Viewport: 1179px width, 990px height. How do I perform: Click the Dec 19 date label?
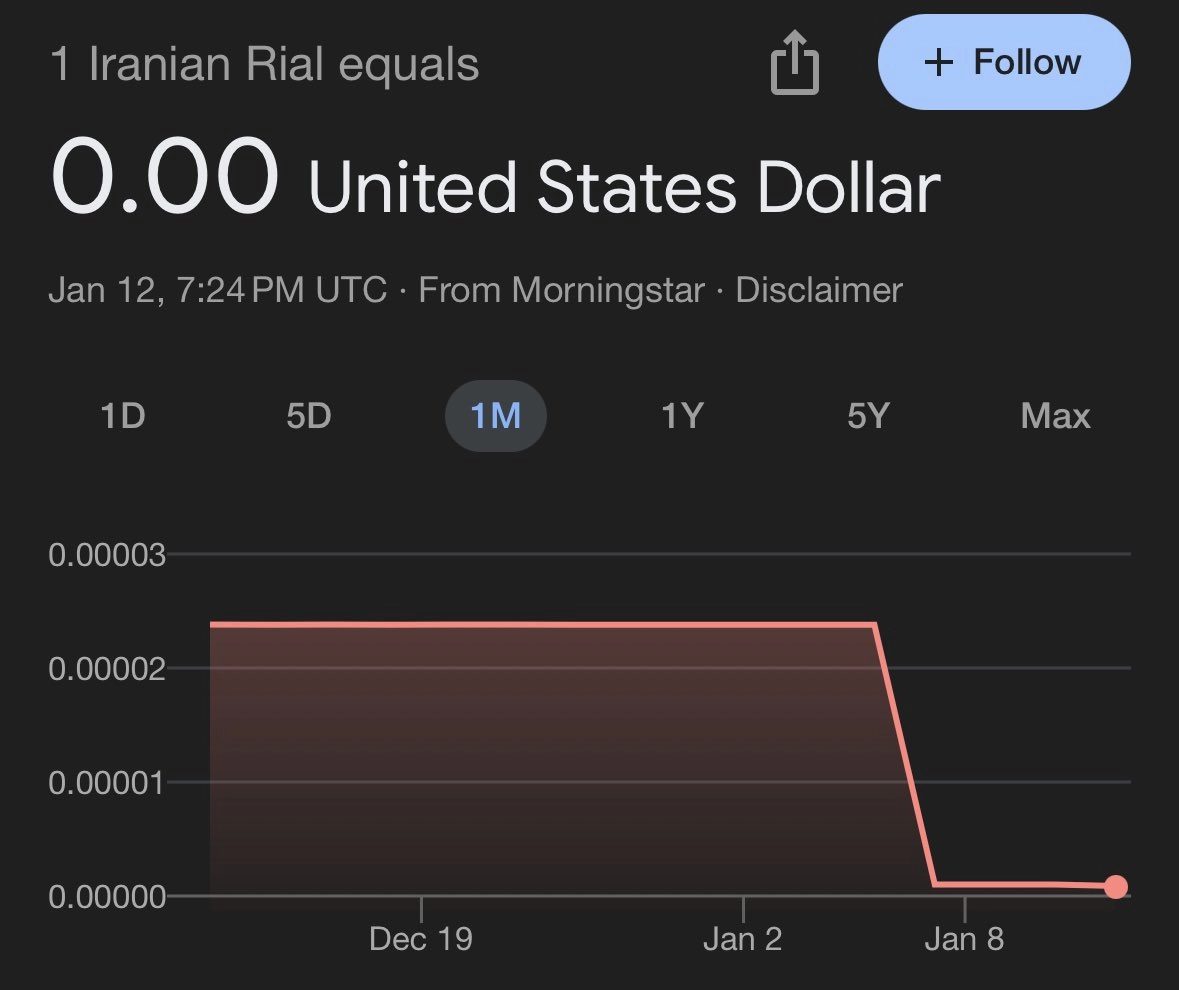(x=420, y=940)
